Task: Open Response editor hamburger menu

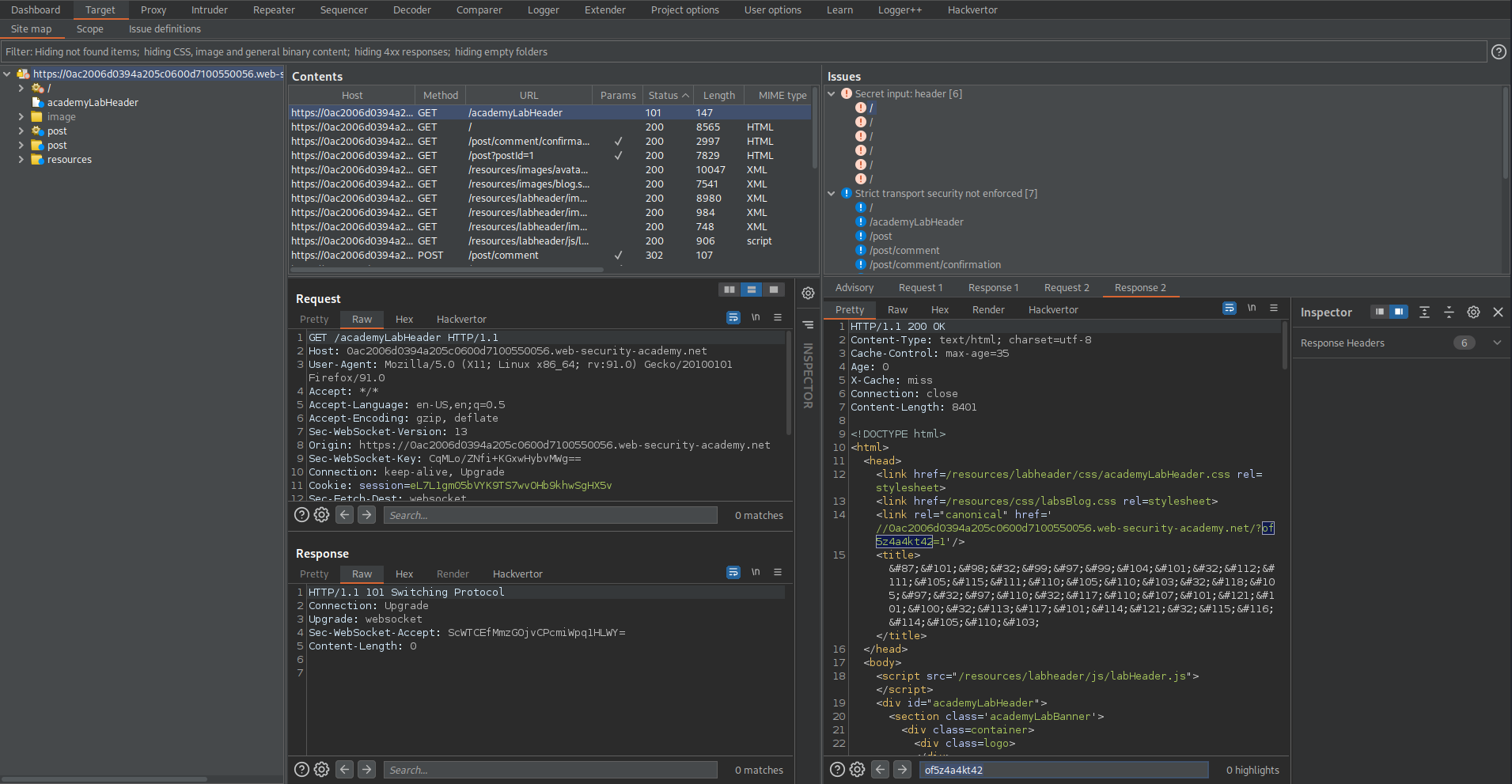Action: click(778, 572)
